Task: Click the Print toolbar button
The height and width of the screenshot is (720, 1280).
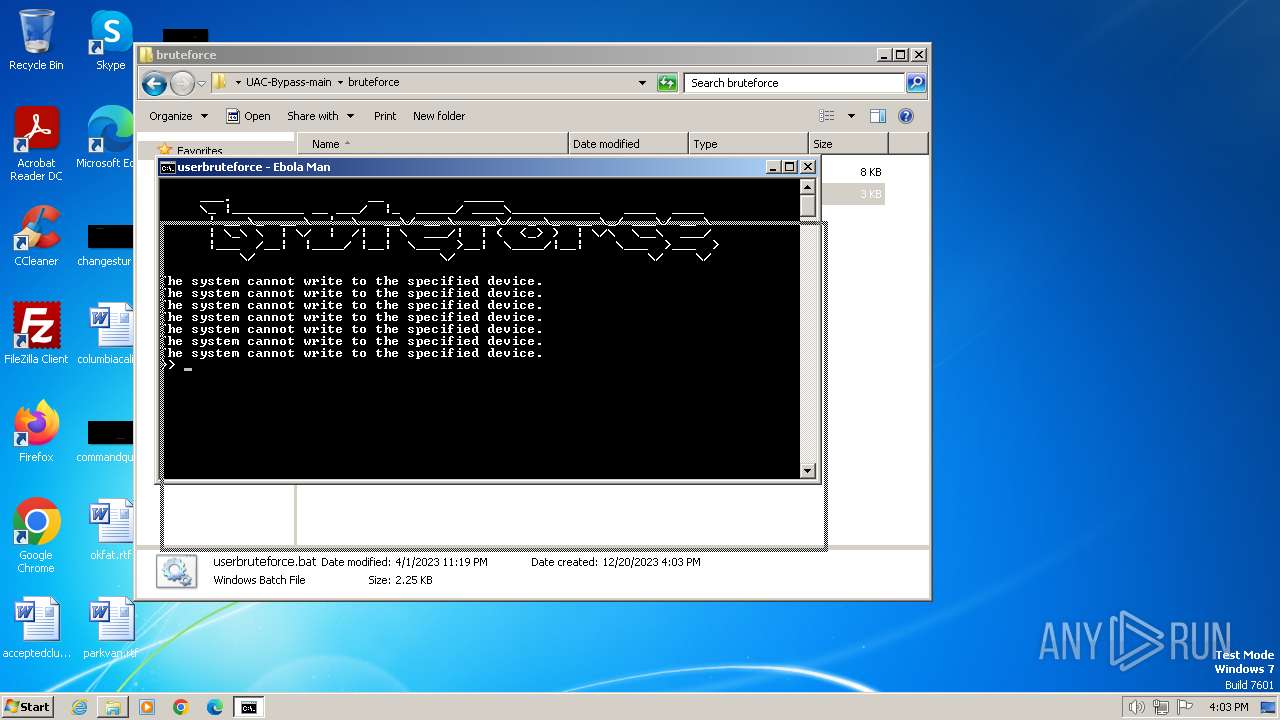Action: coord(385,116)
